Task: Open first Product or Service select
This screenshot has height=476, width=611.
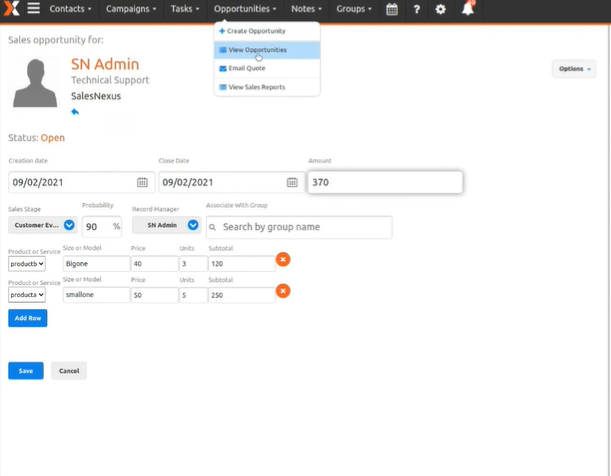Action: pyautogui.click(x=27, y=264)
